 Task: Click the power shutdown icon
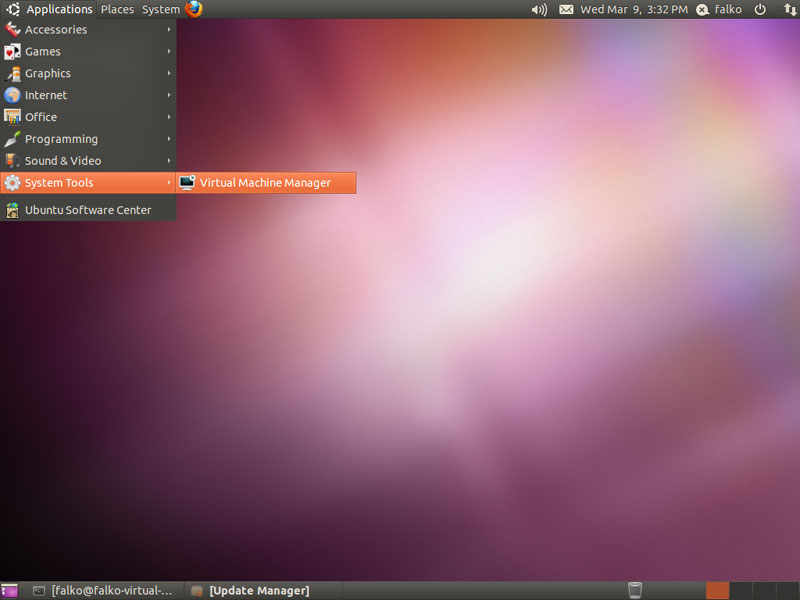(x=760, y=9)
